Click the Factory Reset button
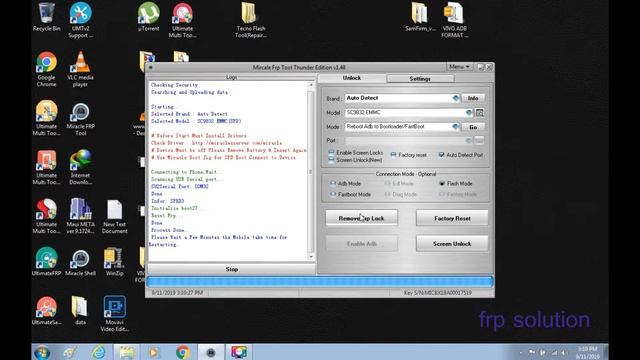This screenshot has height=360, width=640. [x=452, y=218]
